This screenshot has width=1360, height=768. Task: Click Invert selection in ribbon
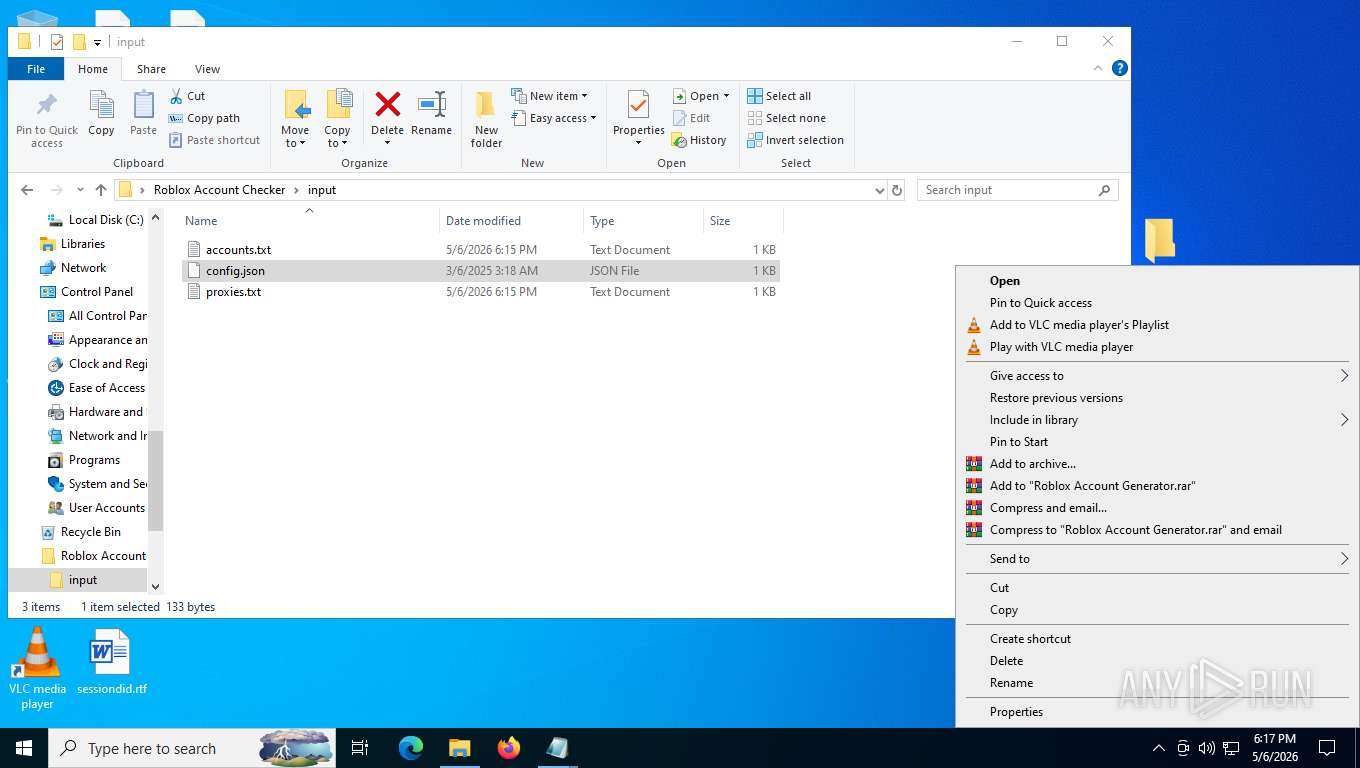click(x=795, y=140)
